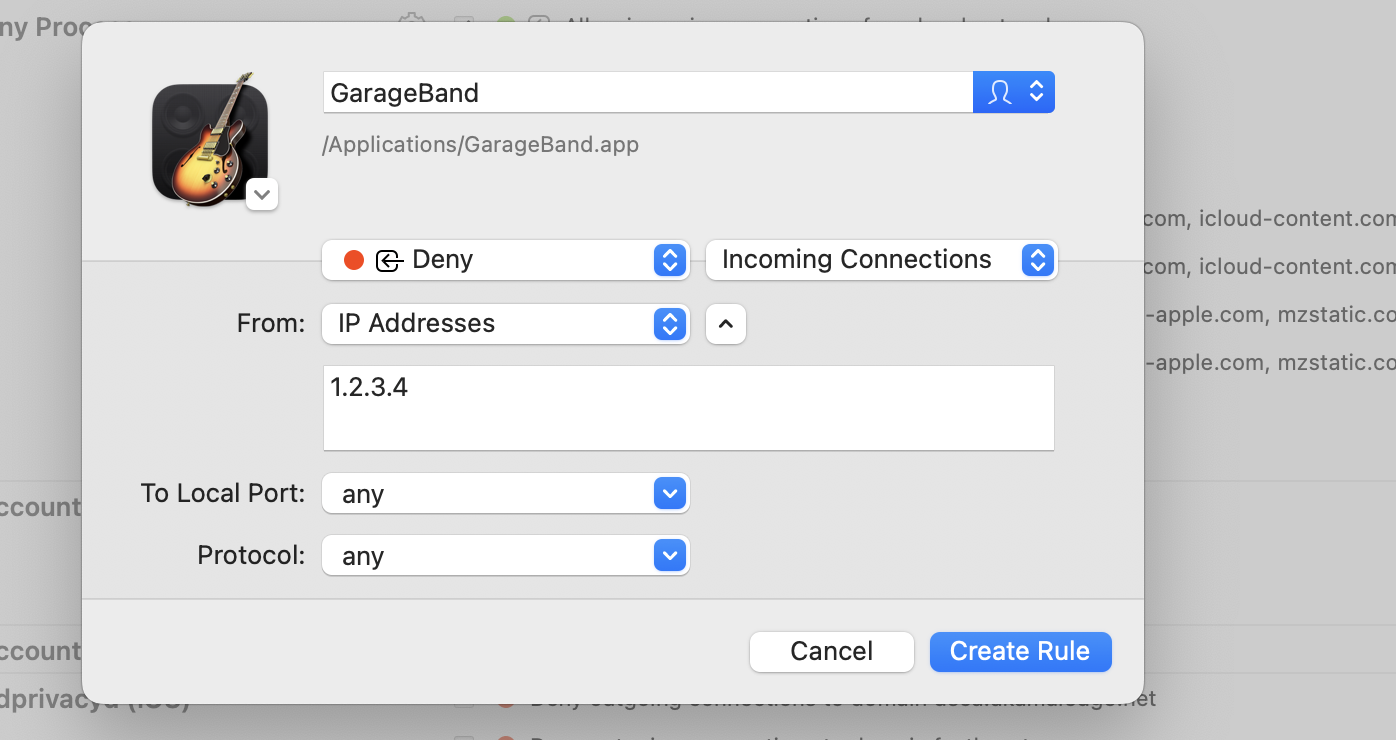
Task: Open the chevron menu below the app icon
Action: pos(262,195)
